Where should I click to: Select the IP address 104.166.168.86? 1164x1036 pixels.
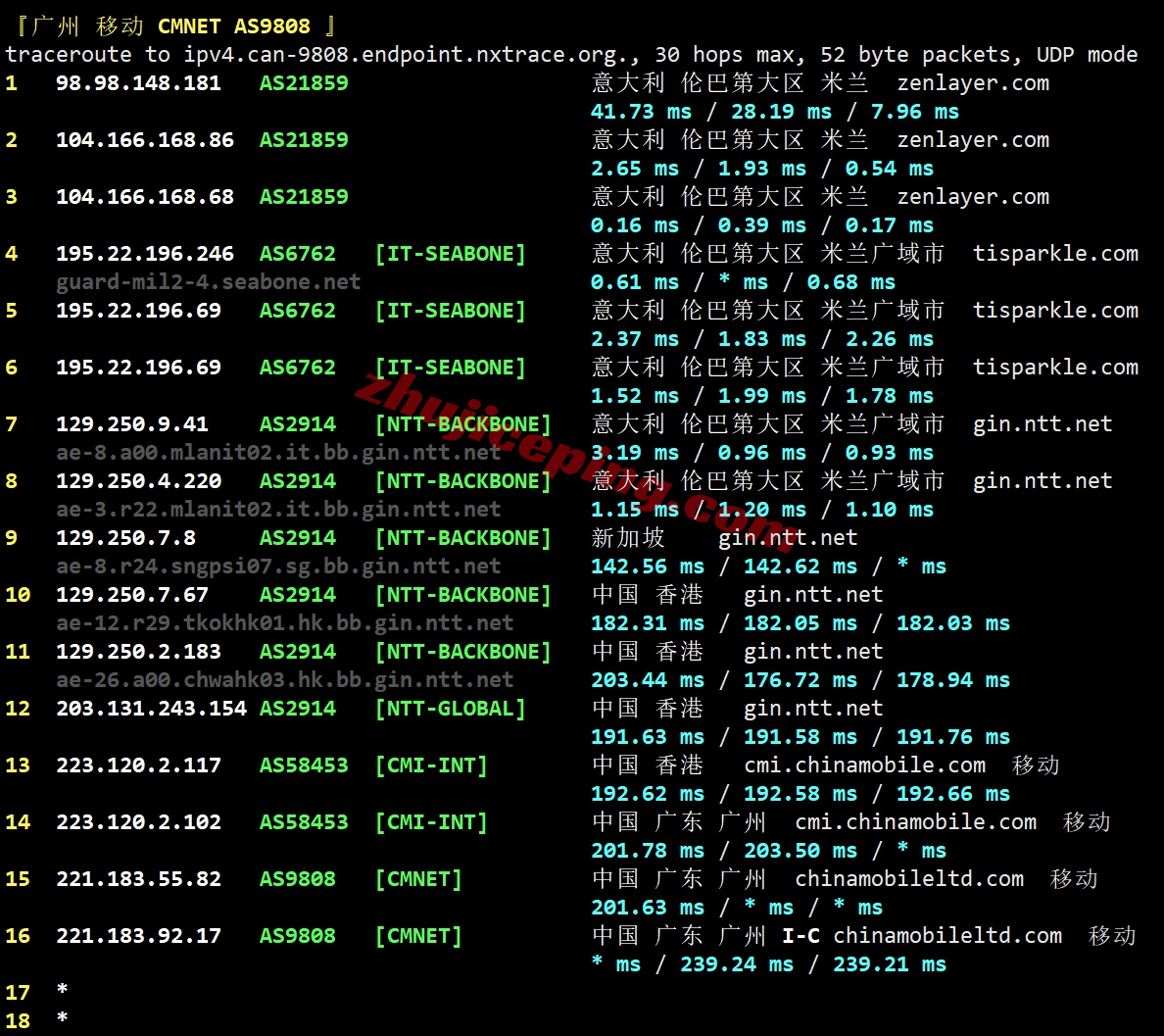coord(145,139)
